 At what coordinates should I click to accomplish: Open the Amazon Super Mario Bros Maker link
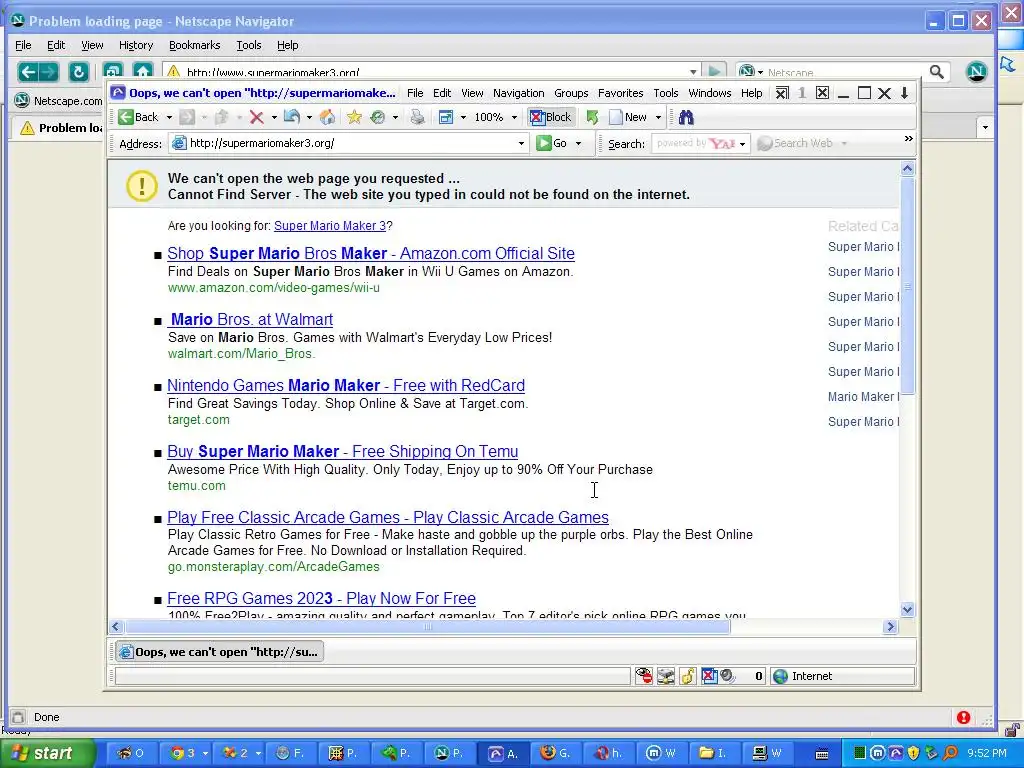point(371,253)
